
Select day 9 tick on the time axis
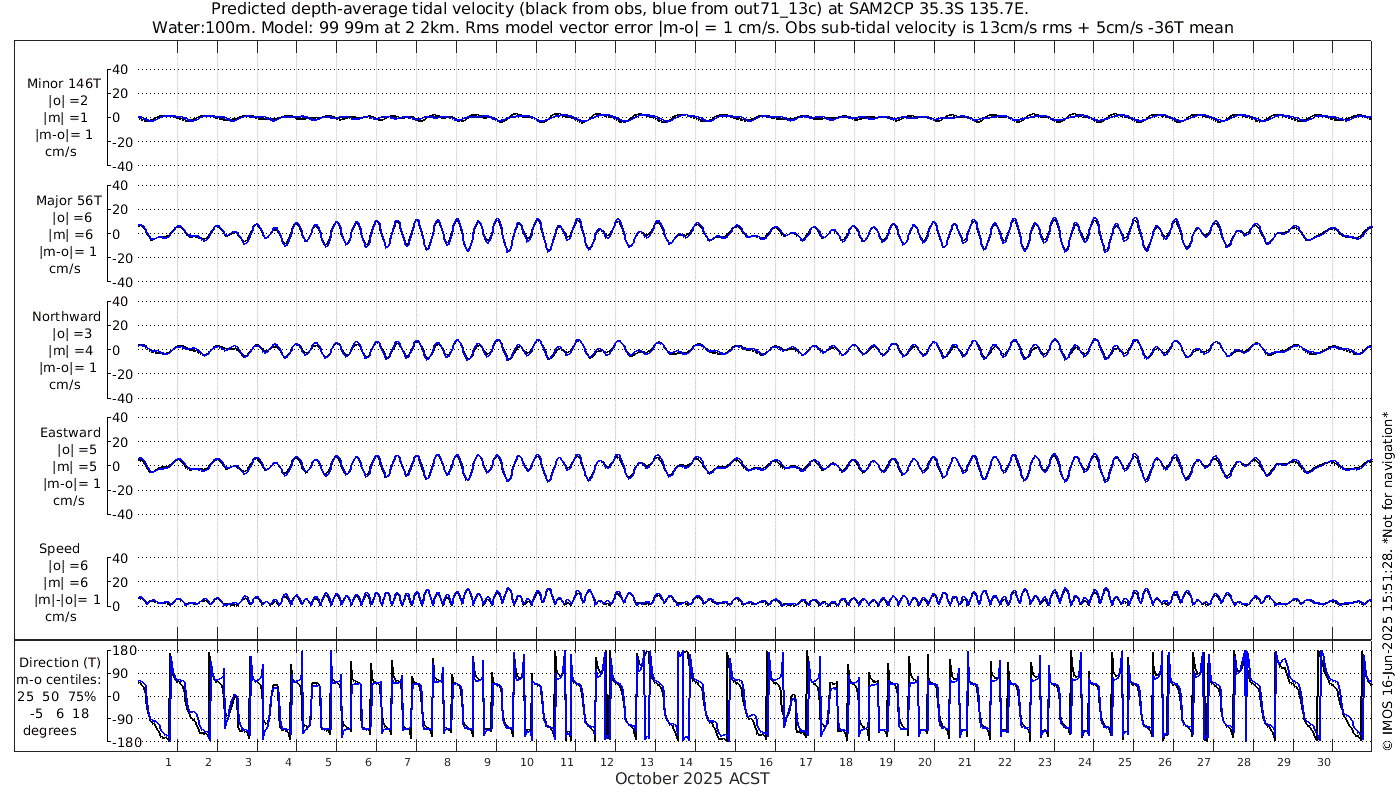[x=487, y=762]
